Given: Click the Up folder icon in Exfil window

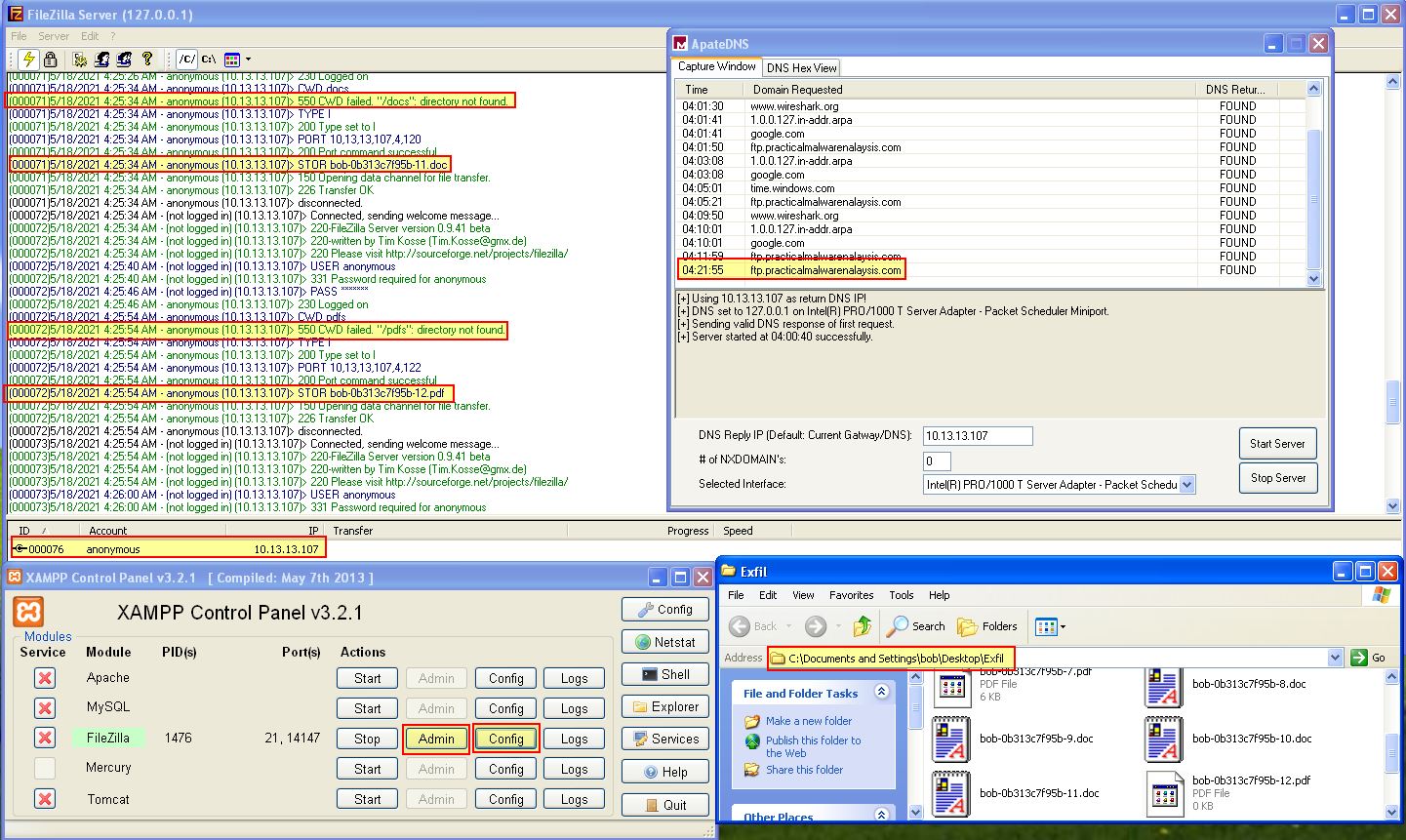Looking at the screenshot, I should (x=863, y=626).
